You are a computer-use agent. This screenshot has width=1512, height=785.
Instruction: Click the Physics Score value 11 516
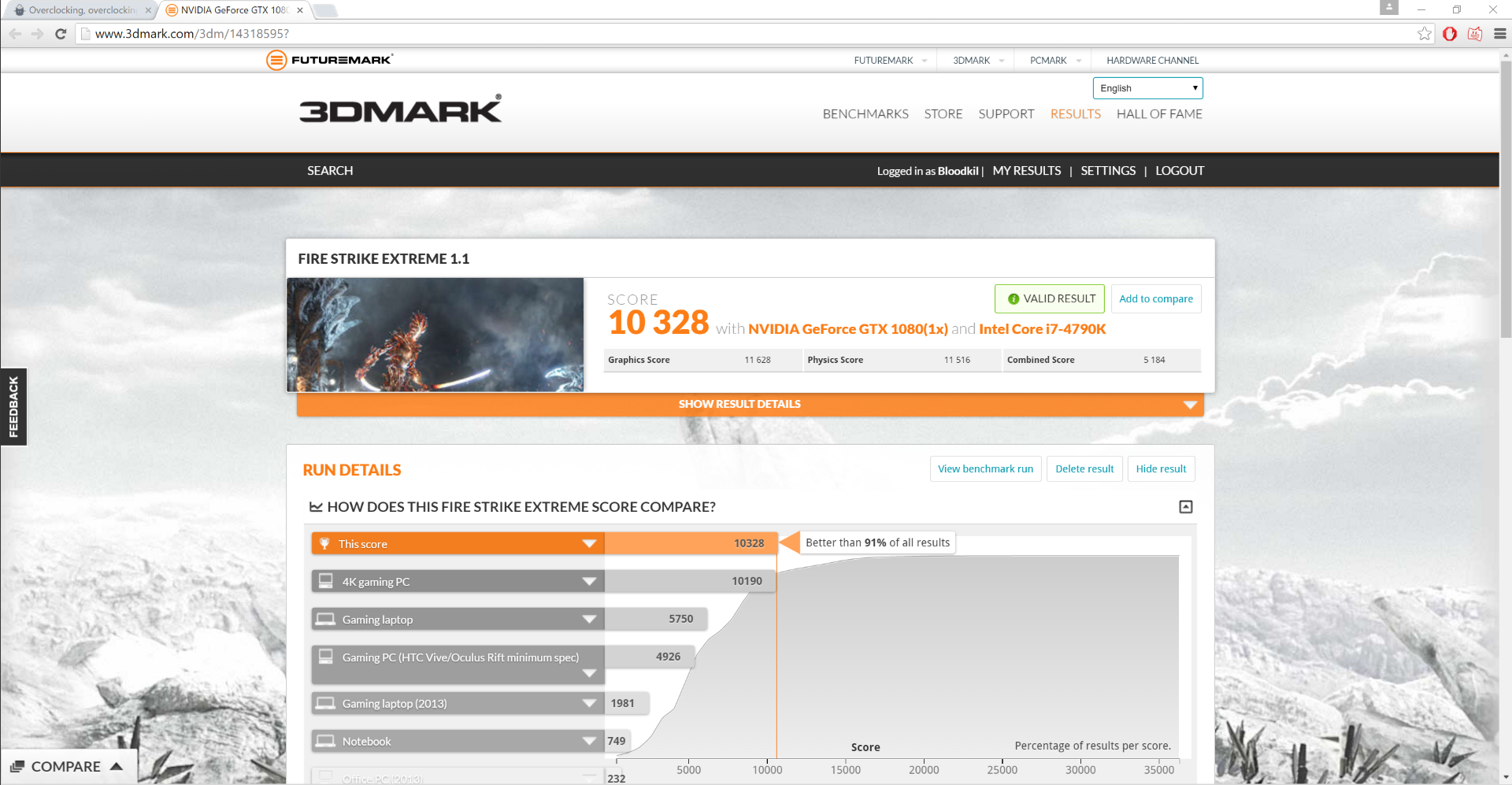click(x=957, y=361)
